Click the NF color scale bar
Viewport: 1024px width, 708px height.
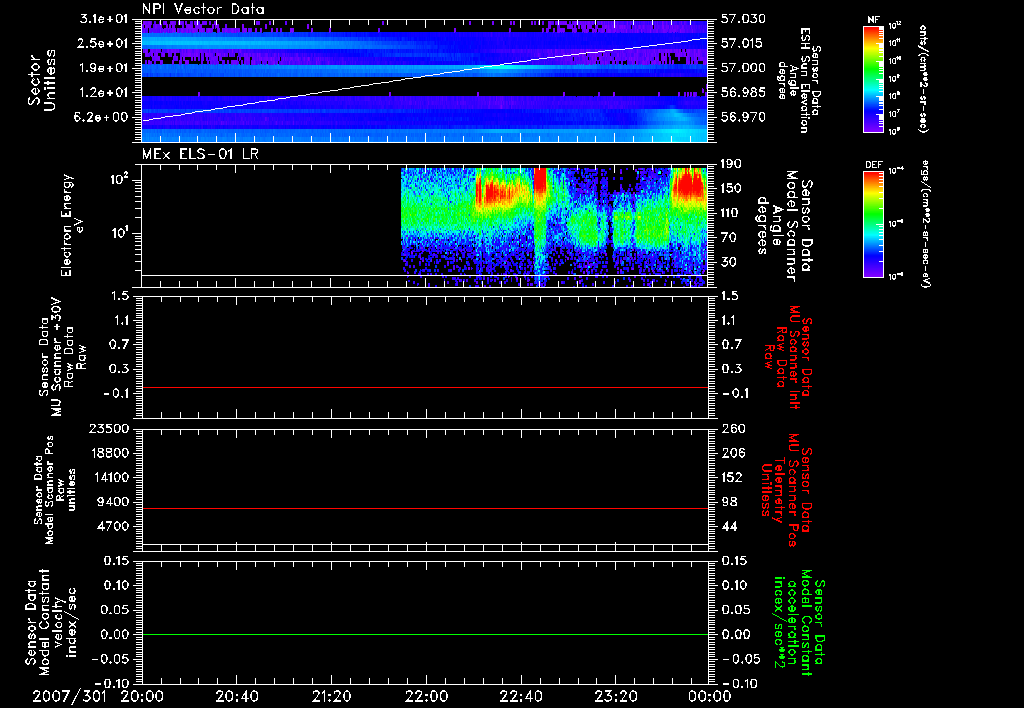coord(874,79)
